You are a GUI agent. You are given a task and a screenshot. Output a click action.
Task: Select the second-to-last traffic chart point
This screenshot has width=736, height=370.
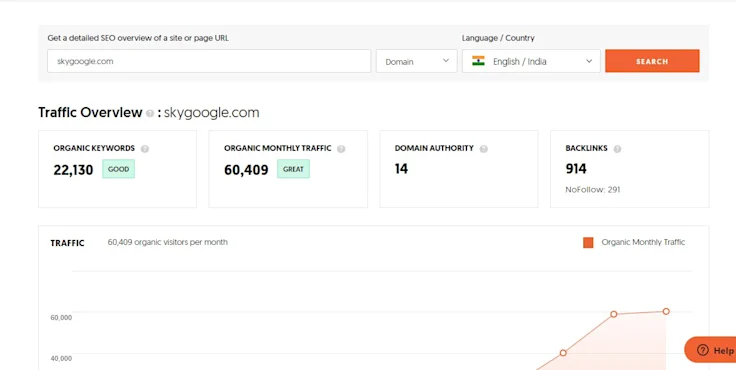click(613, 314)
